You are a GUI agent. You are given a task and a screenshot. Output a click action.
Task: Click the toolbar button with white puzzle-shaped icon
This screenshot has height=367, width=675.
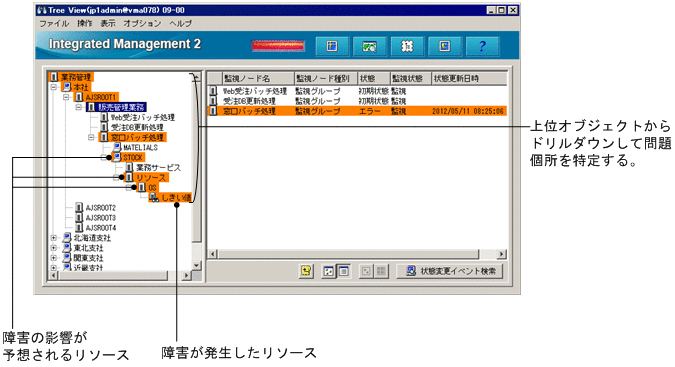pos(407,46)
